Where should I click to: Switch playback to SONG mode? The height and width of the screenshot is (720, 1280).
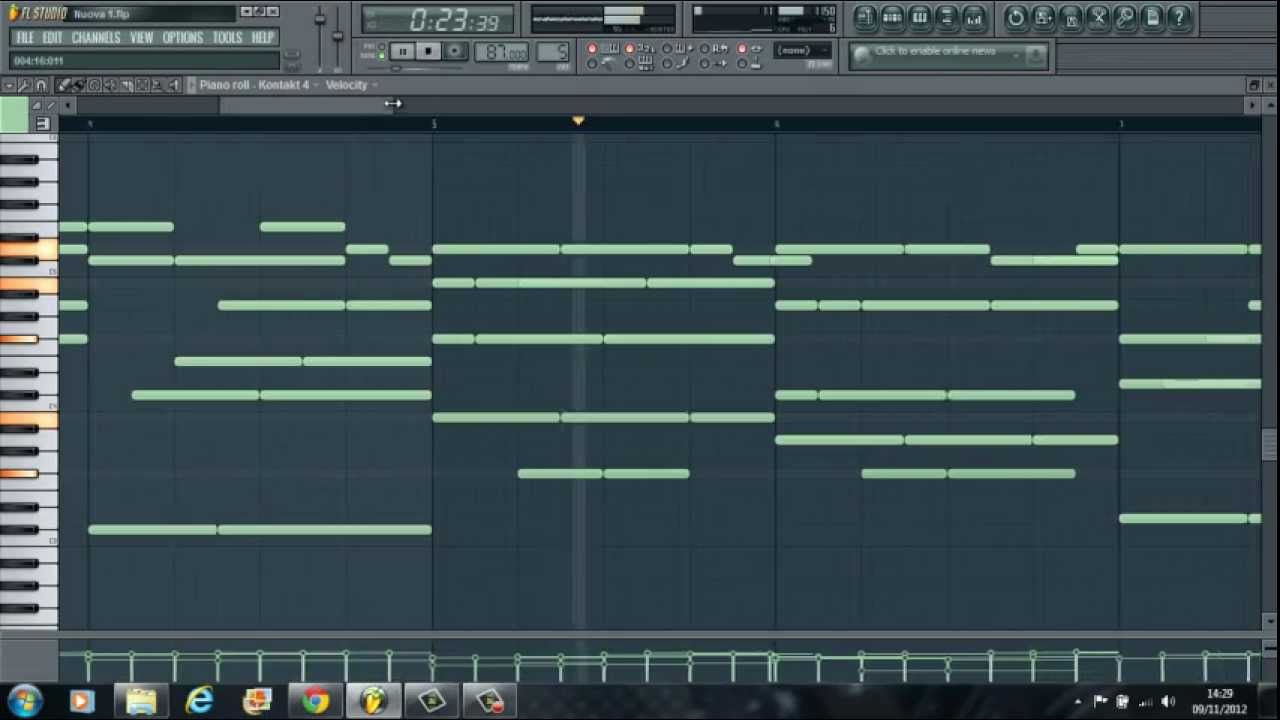tap(381, 56)
